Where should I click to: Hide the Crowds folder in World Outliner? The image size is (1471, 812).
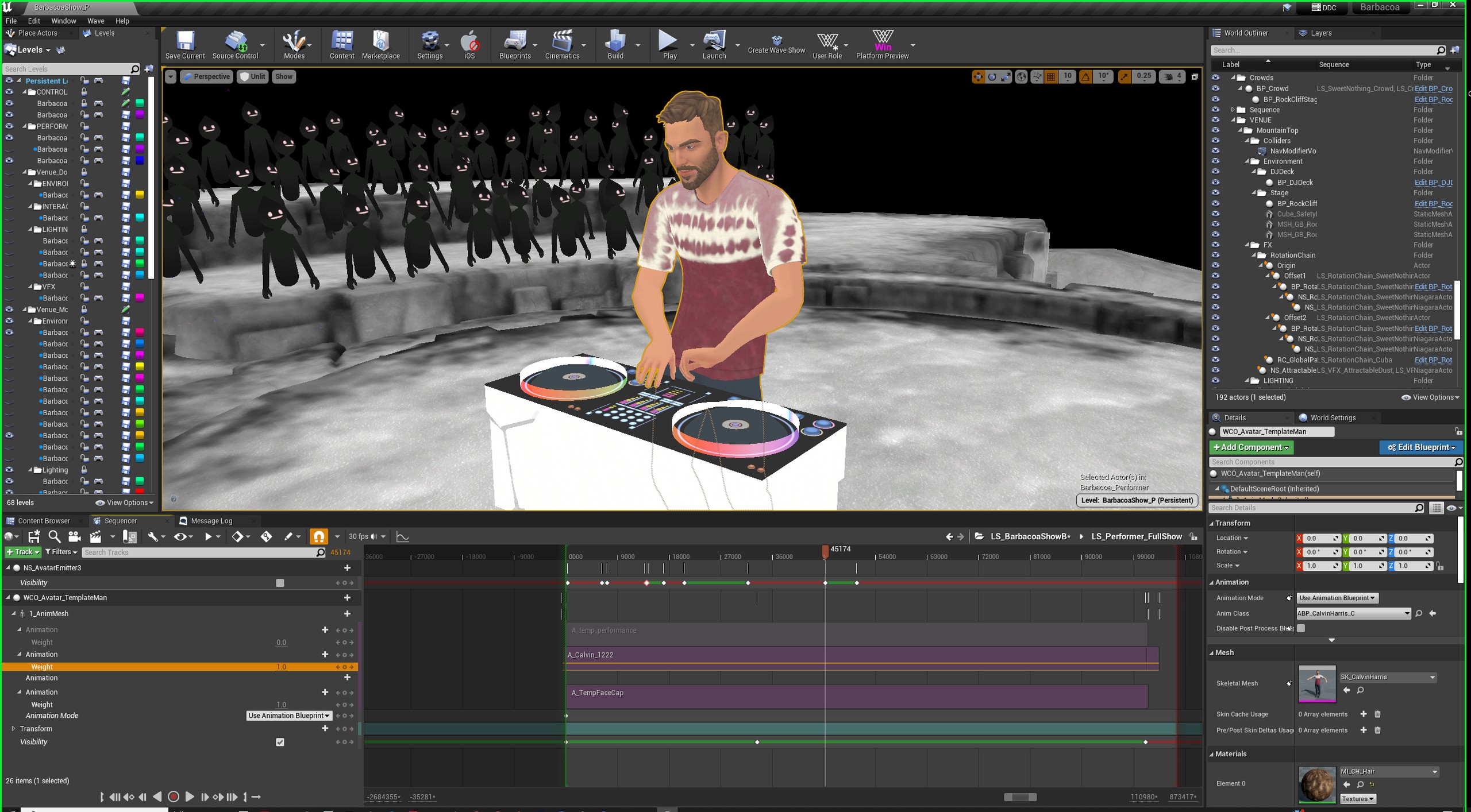click(x=1215, y=78)
